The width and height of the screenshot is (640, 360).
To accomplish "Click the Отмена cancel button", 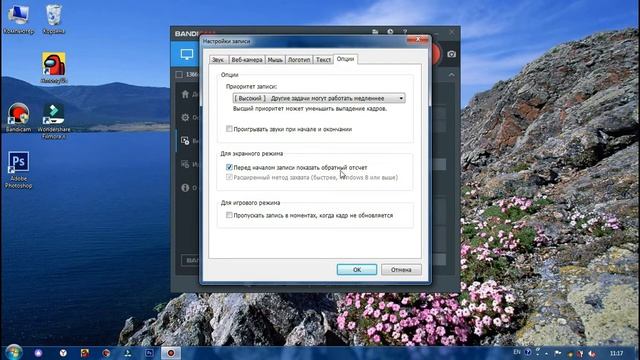I will pyautogui.click(x=401, y=269).
